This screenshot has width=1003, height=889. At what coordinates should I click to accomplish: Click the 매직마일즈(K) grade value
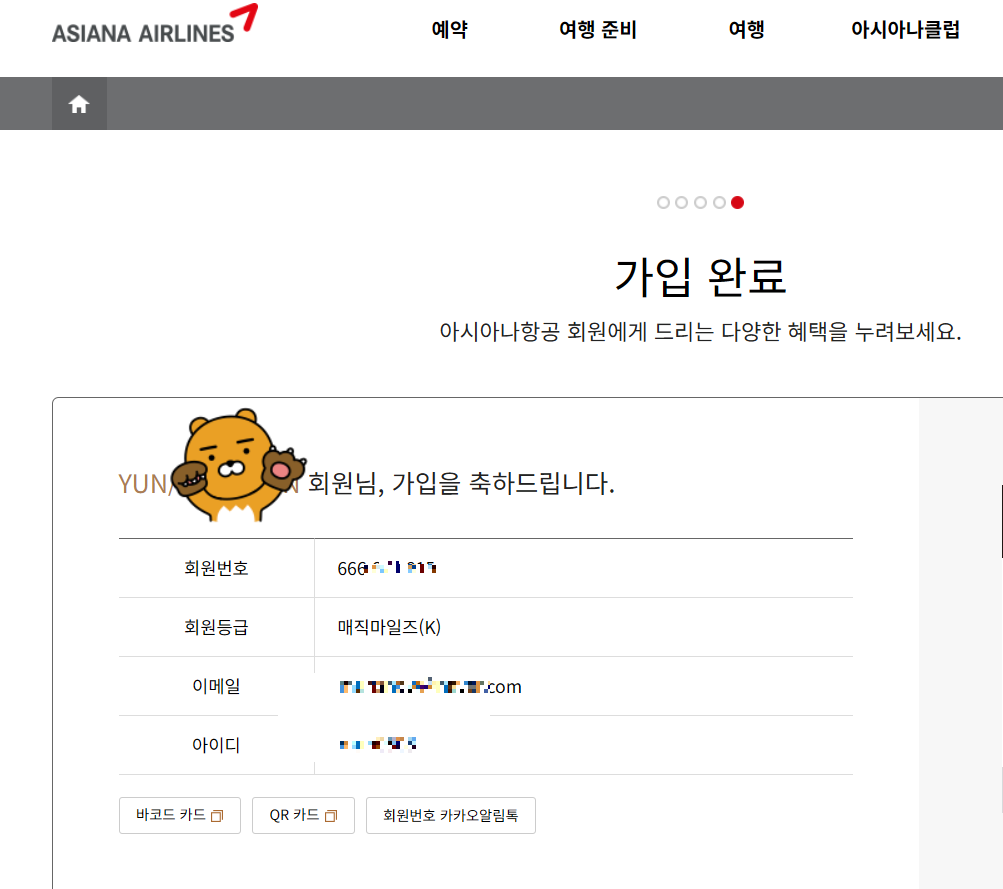coord(389,627)
